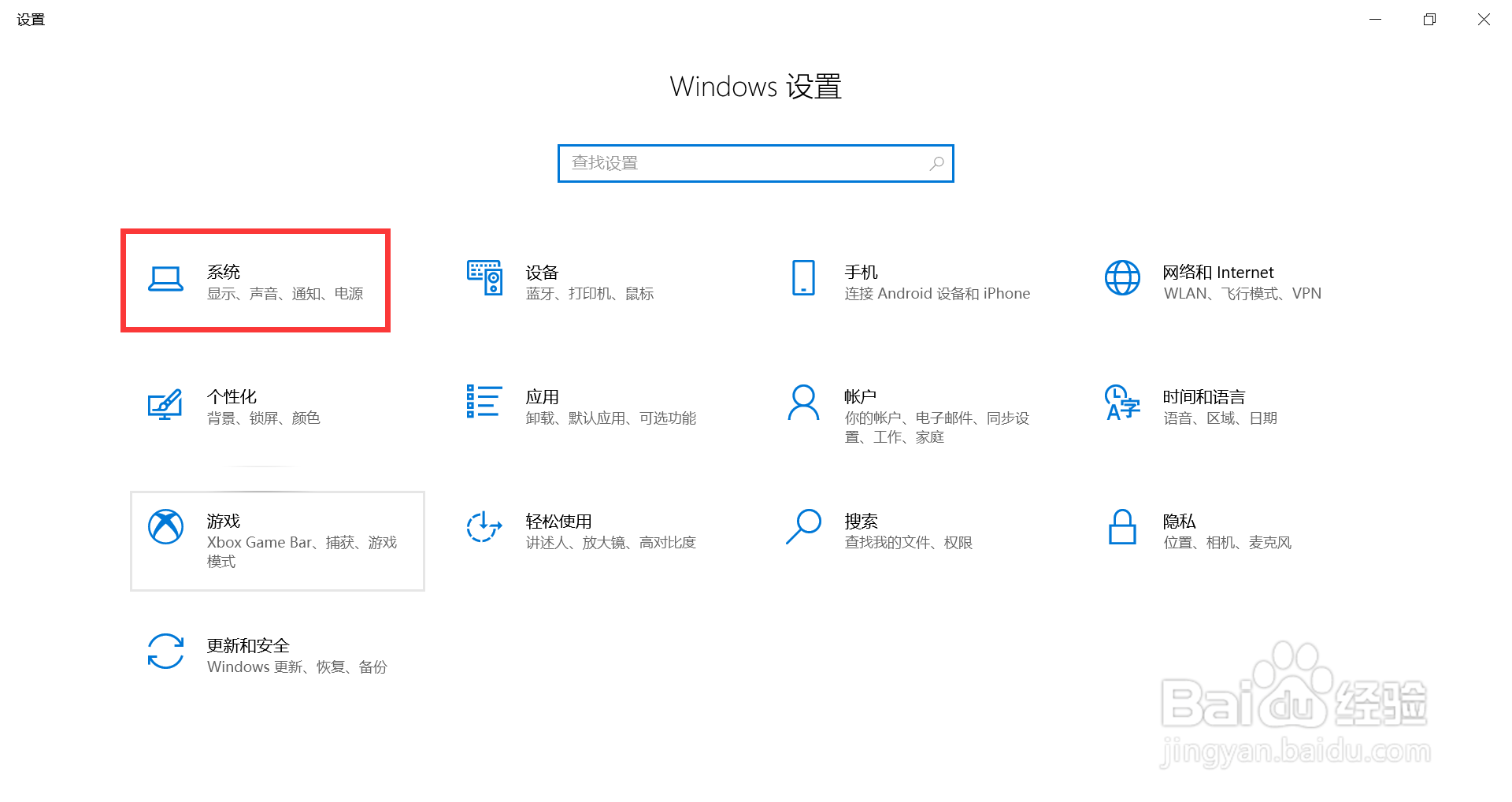Open 搜索 settings title

861,521
